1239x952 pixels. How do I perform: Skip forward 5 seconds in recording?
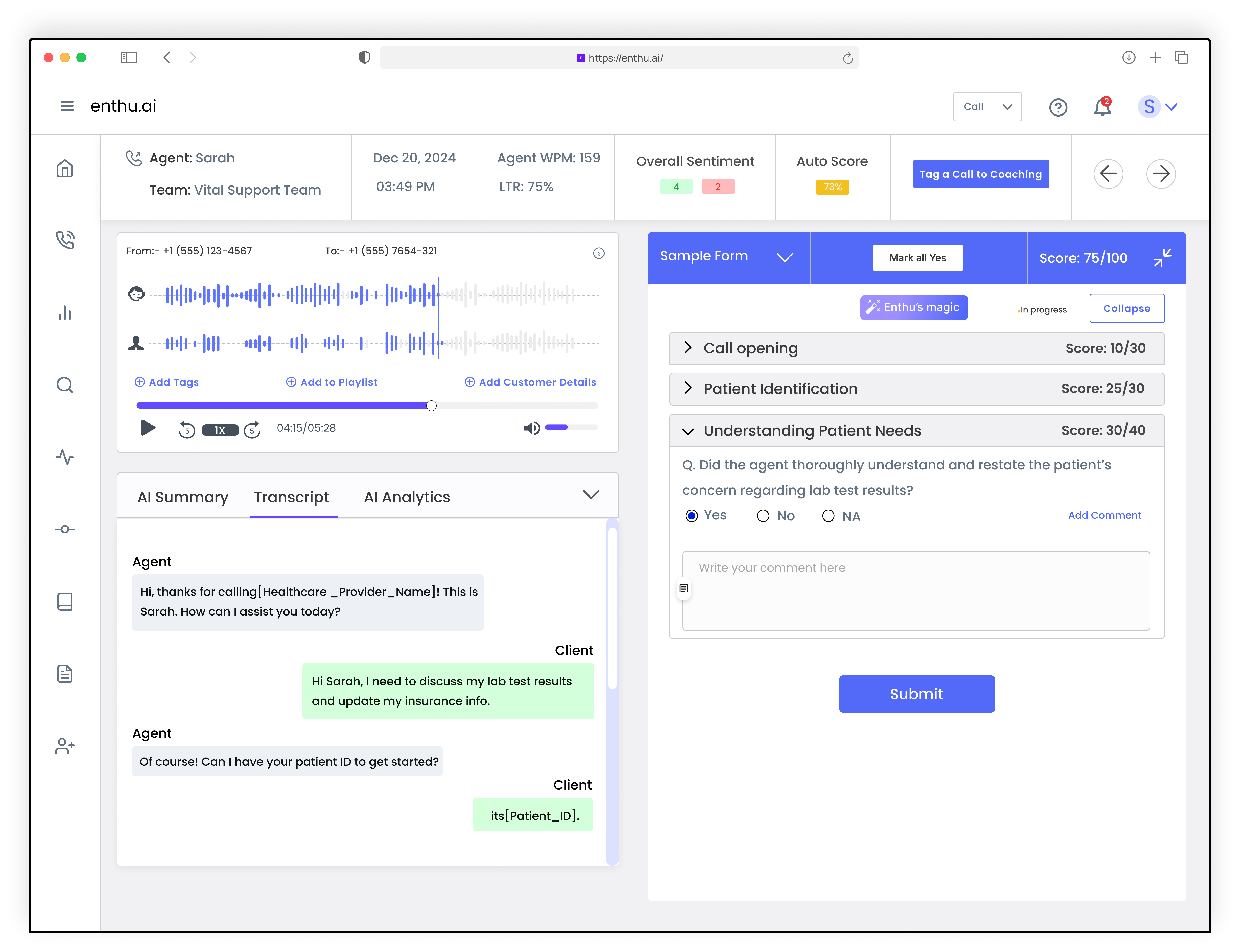pos(252,430)
